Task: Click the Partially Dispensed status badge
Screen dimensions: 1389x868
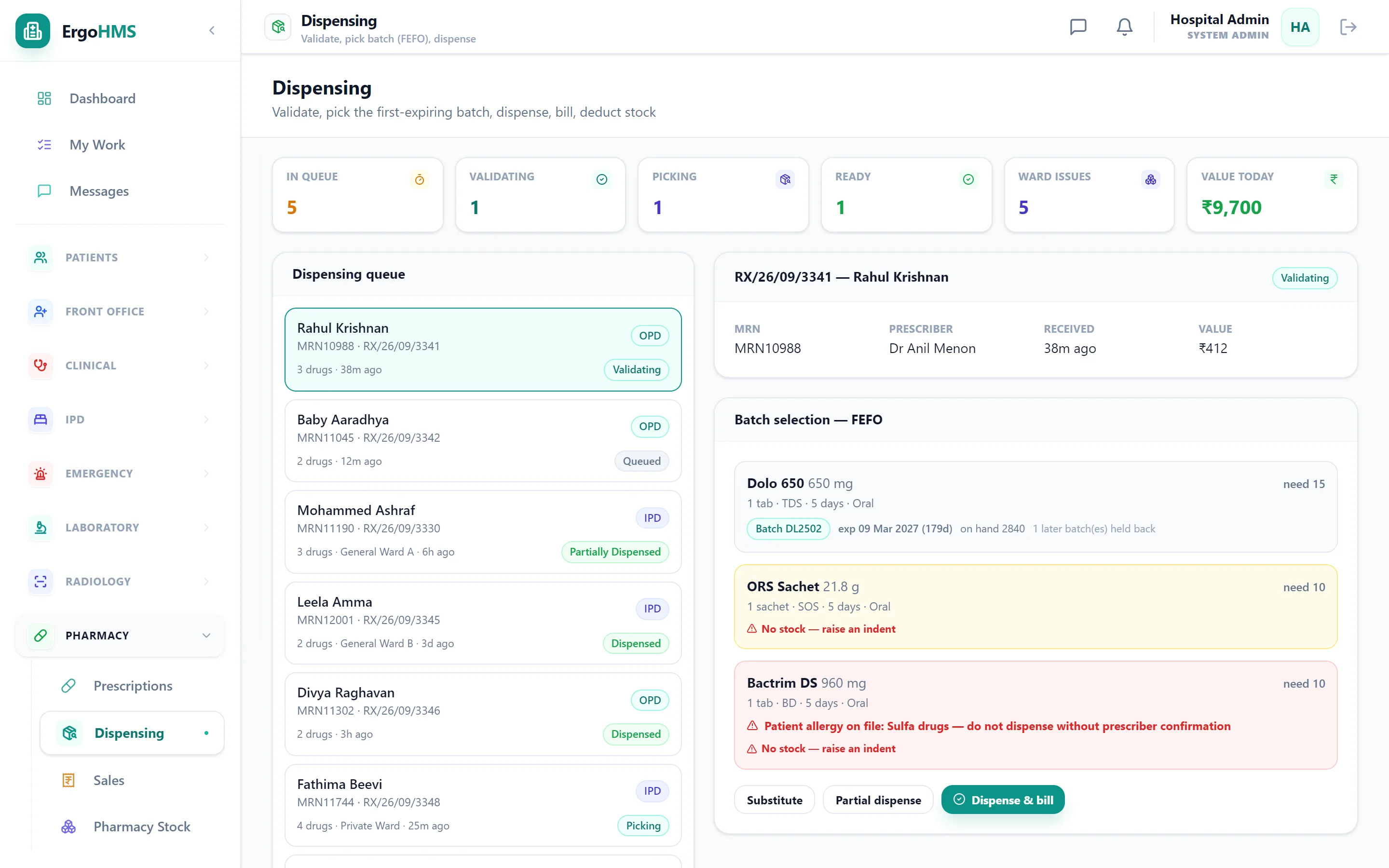Action: point(615,552)
